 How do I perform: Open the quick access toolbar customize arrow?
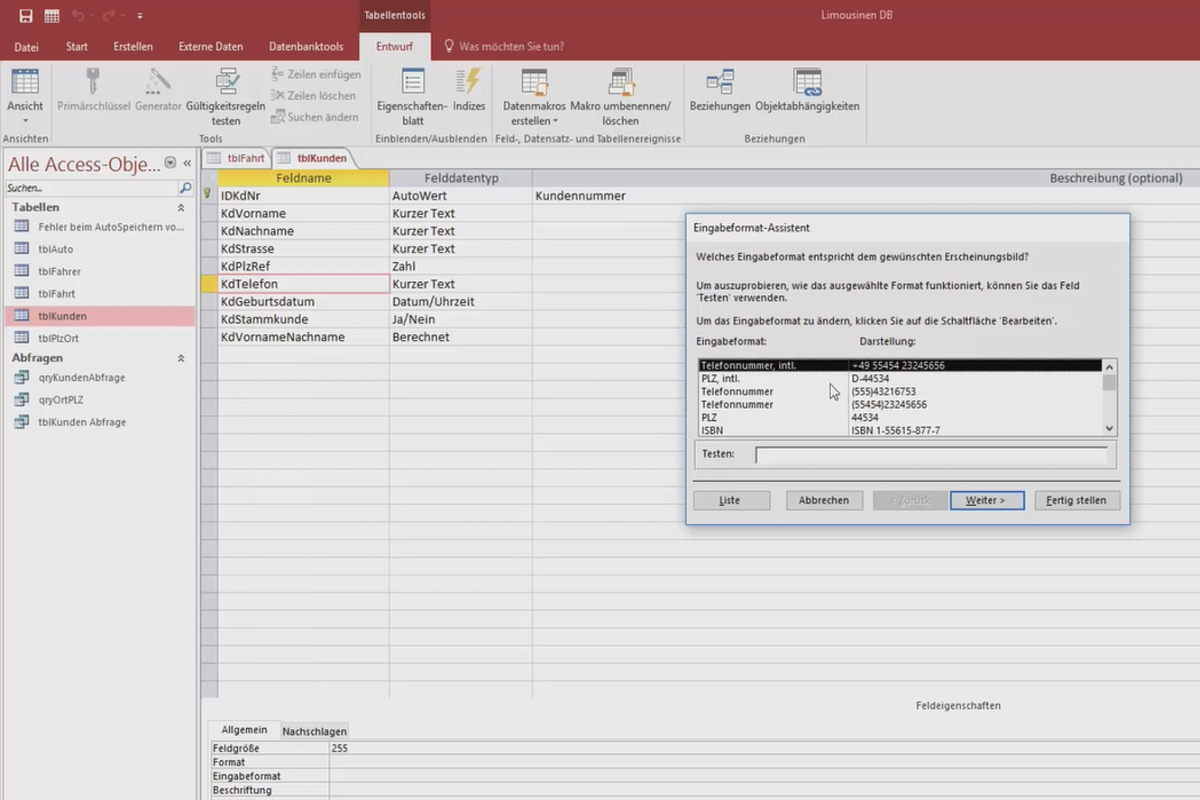[x=139, y=16]
